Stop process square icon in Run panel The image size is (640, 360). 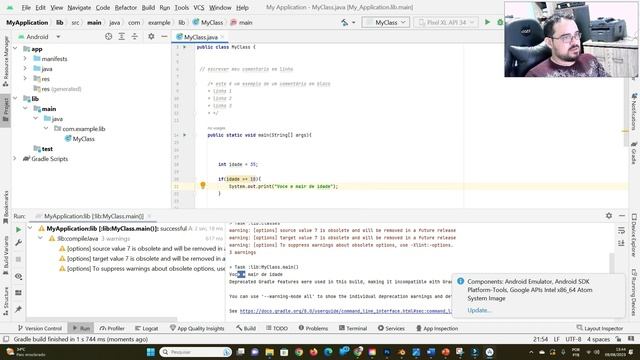coord(18,259)
